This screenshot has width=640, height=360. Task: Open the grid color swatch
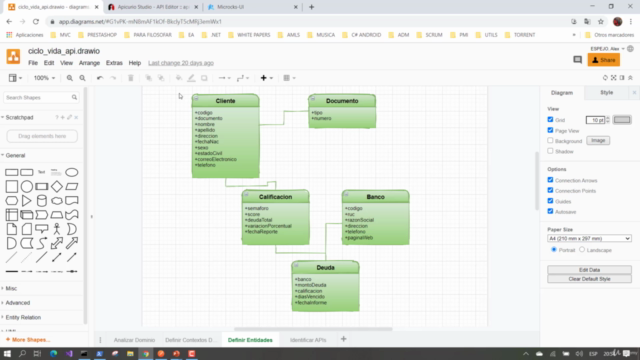pyautogui.click(x=622, y=120)
